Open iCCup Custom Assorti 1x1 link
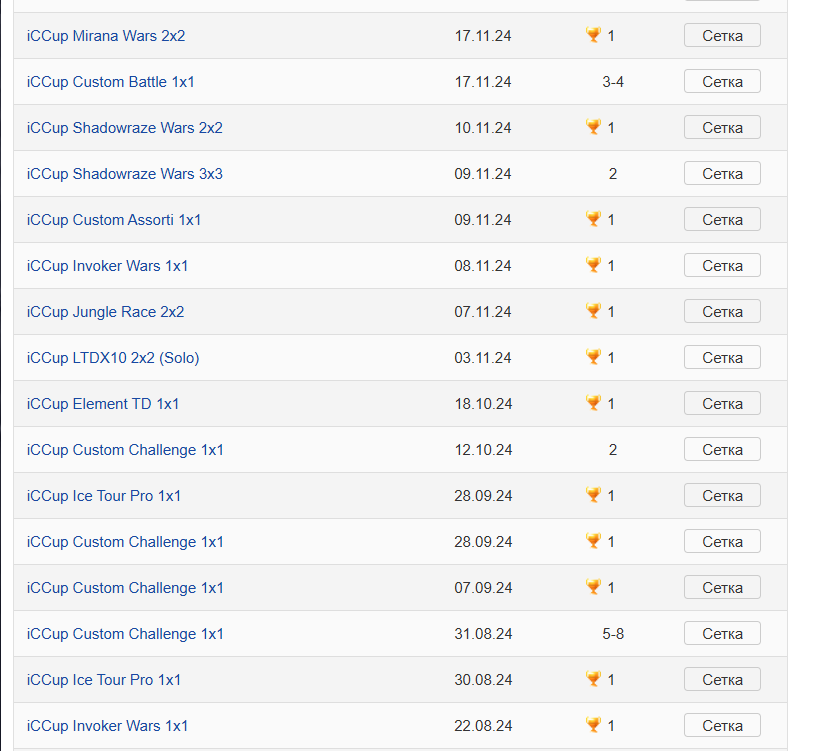 click(114, 220)
